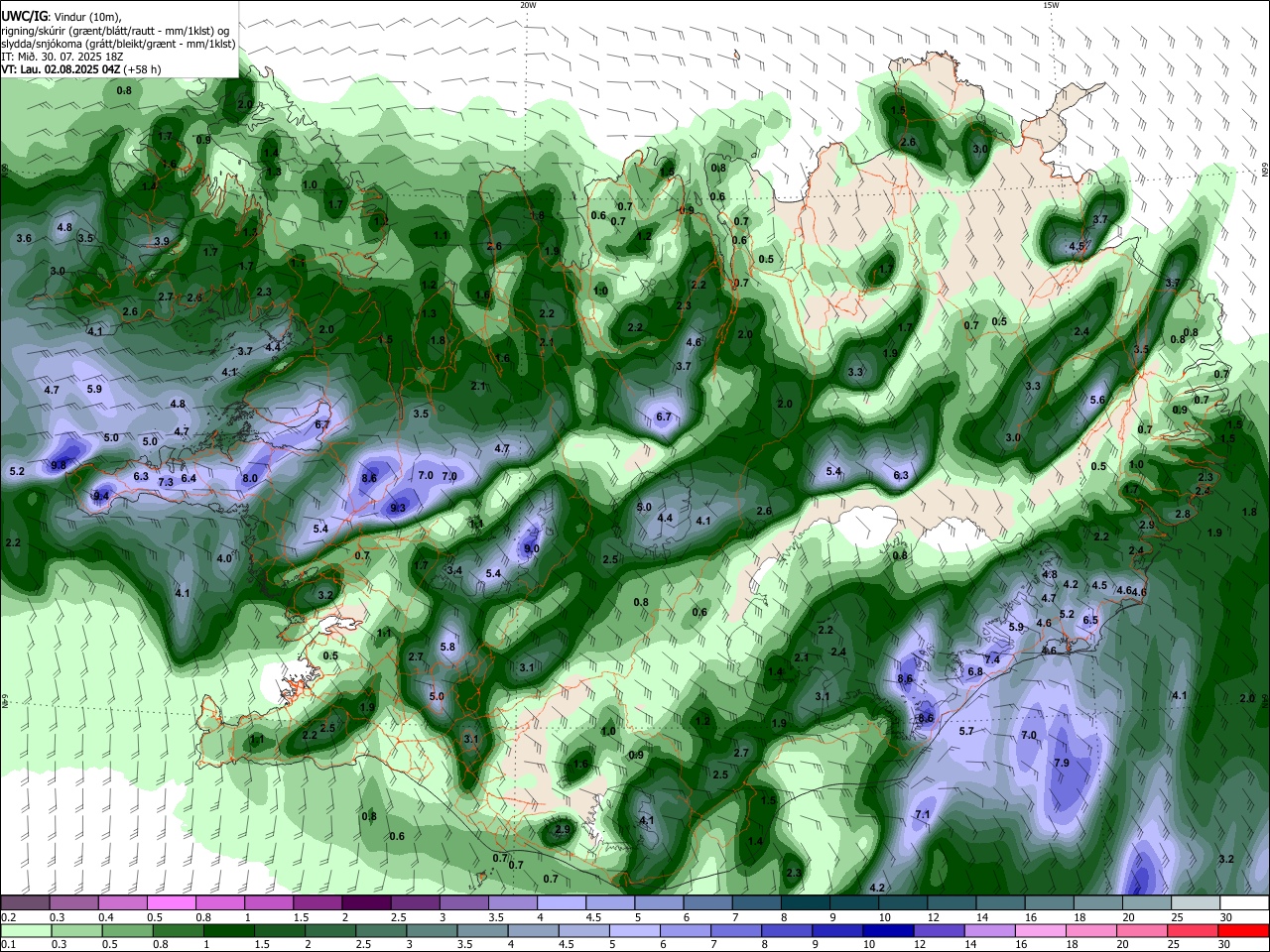
Task: Click the 6.5 precipitation value
Action: (x=1090, y=620)
